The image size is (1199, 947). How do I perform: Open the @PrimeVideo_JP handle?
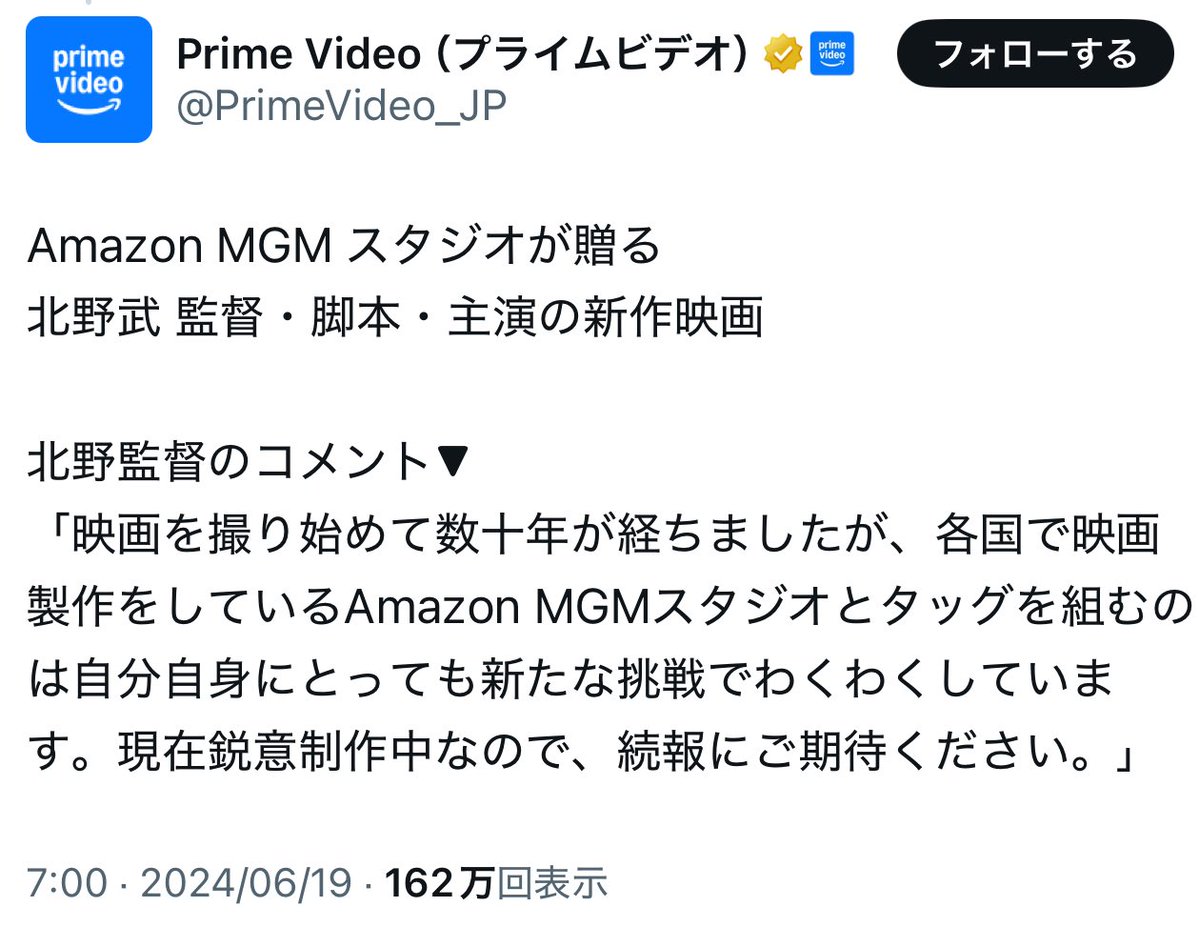click(x=342, y=106)
